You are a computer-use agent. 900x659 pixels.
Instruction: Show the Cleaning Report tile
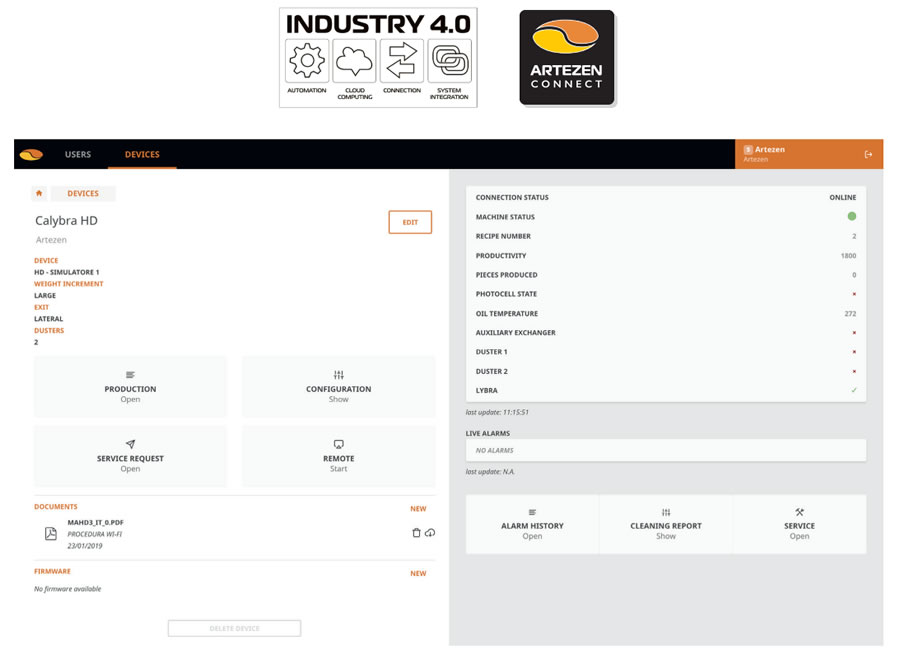click(x=666, y=524)
